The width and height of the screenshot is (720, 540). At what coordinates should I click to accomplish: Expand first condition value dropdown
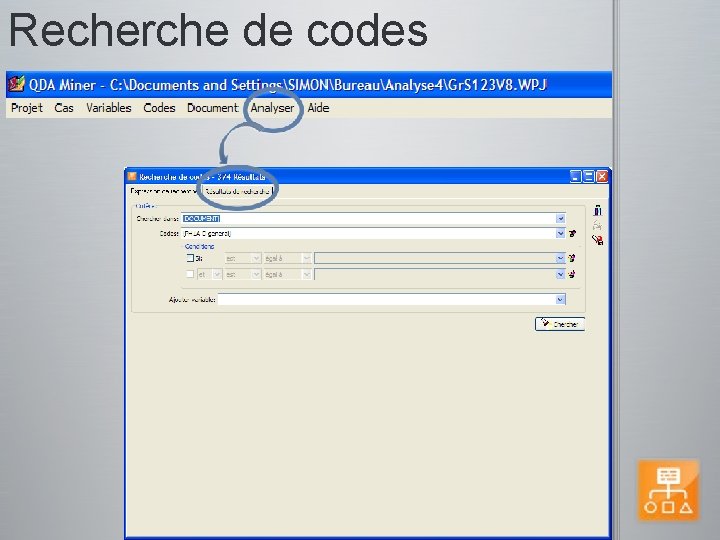[x=560, y=259]
